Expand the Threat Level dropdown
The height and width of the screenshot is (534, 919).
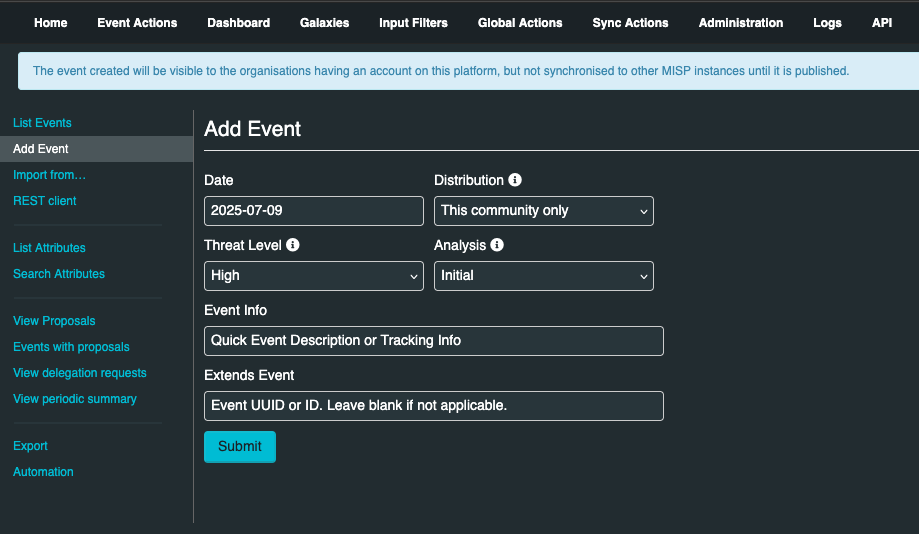(x=313, y=276)
